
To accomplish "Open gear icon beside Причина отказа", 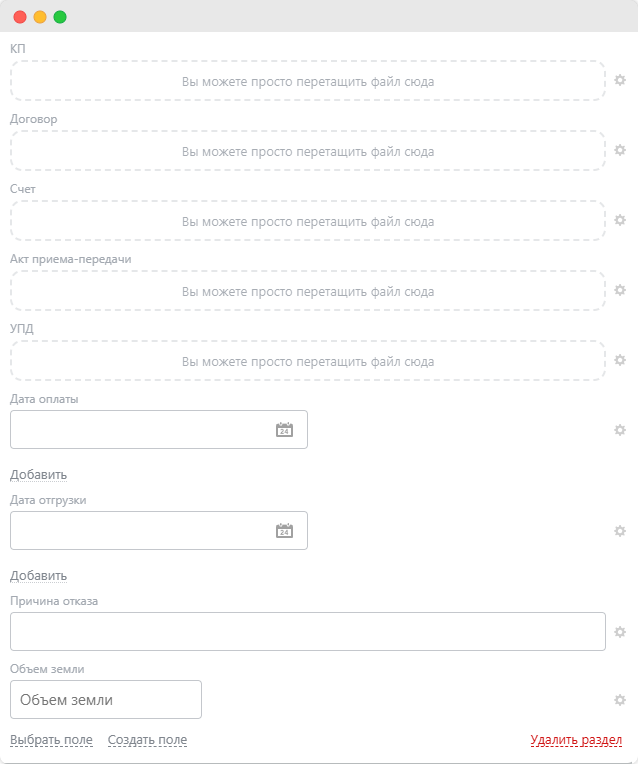I will click(619, 632).
